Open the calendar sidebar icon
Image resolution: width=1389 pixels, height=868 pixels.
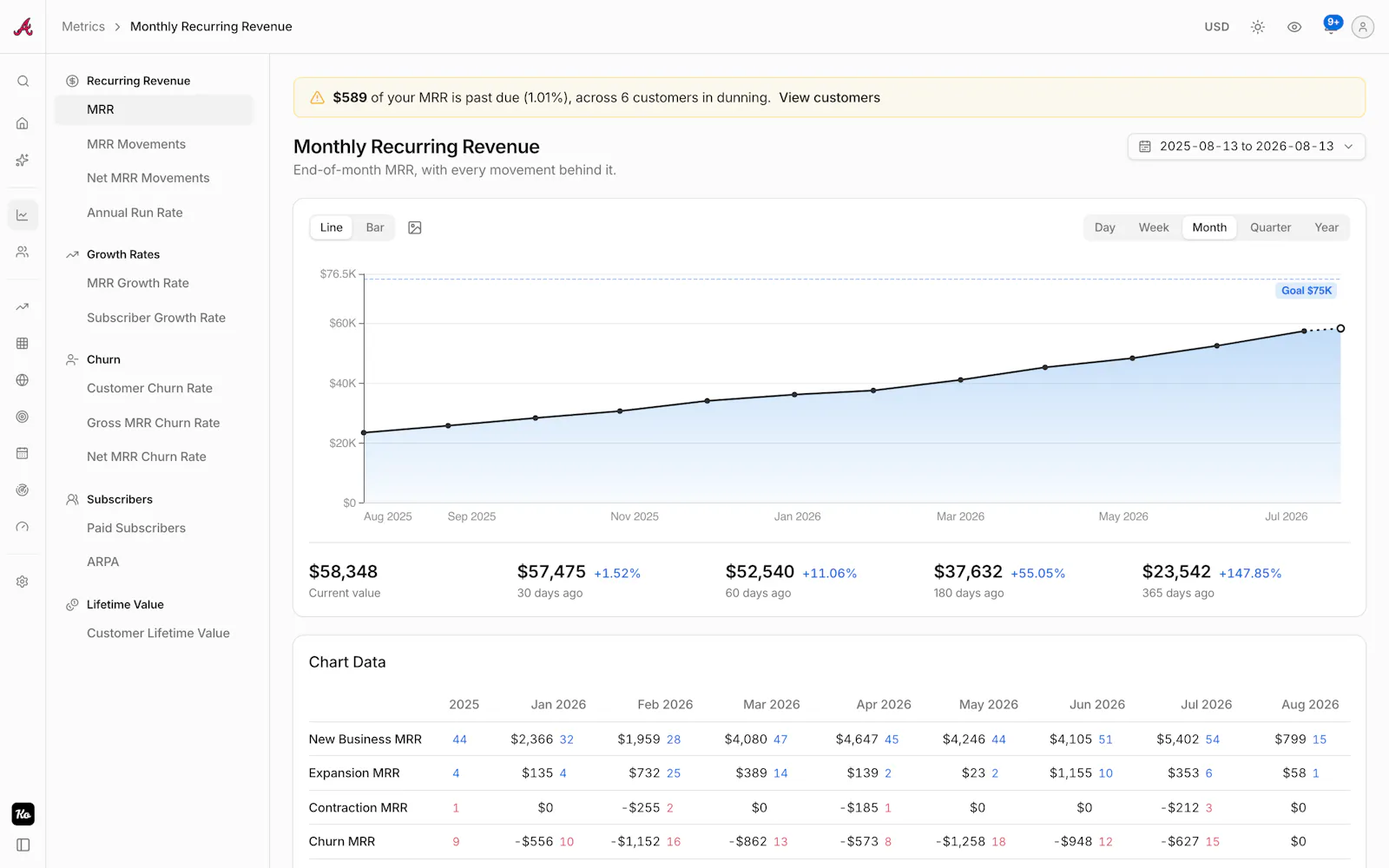pos(23,453)
